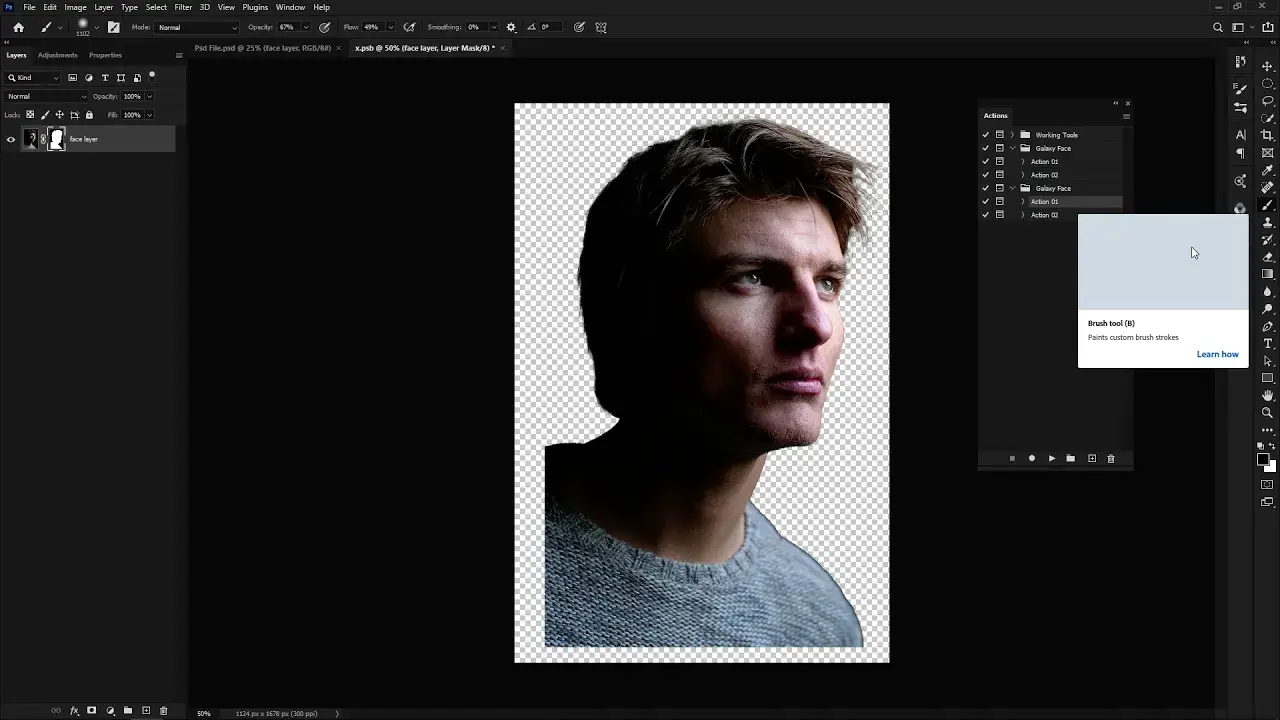
Task: Select the Crop tool
Action: [x=1268, y=135]
